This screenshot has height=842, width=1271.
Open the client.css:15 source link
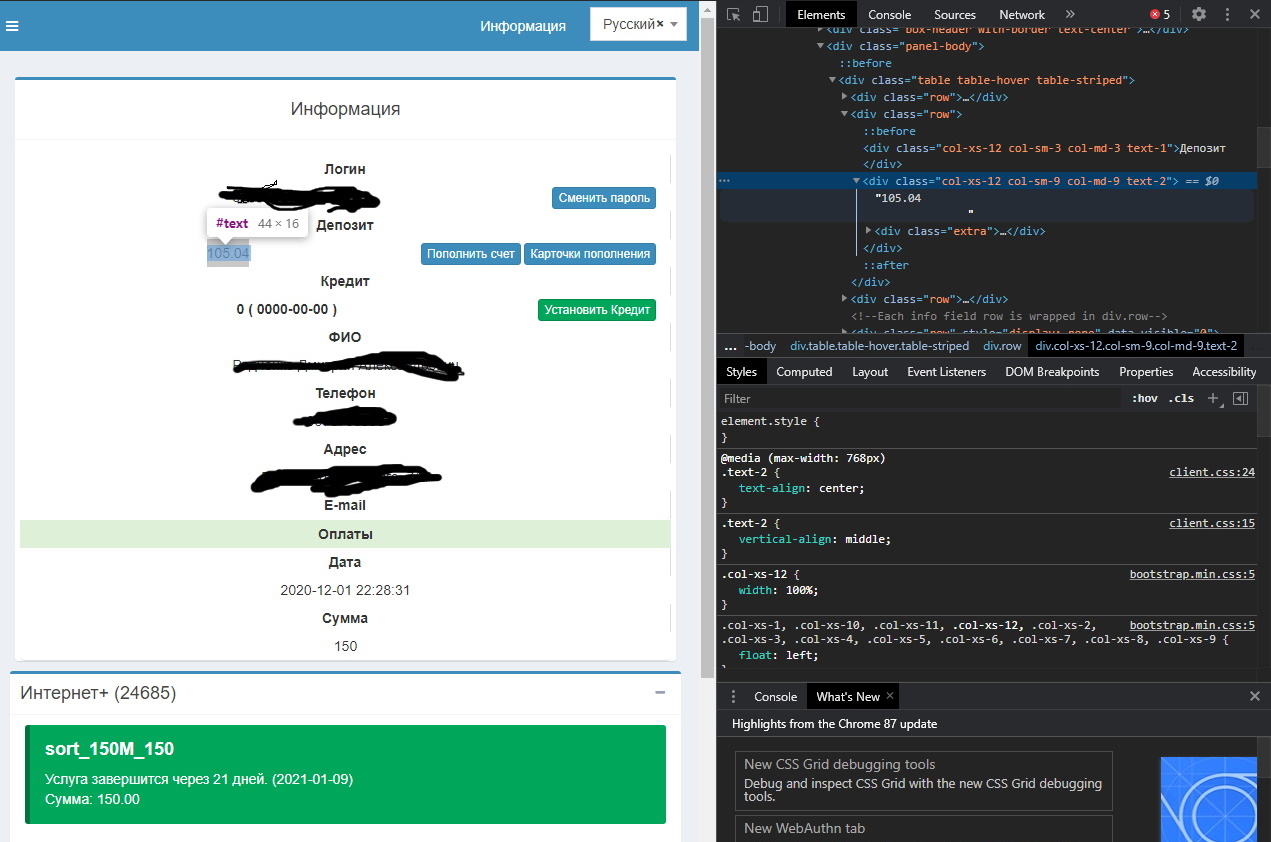(1212, 523)
